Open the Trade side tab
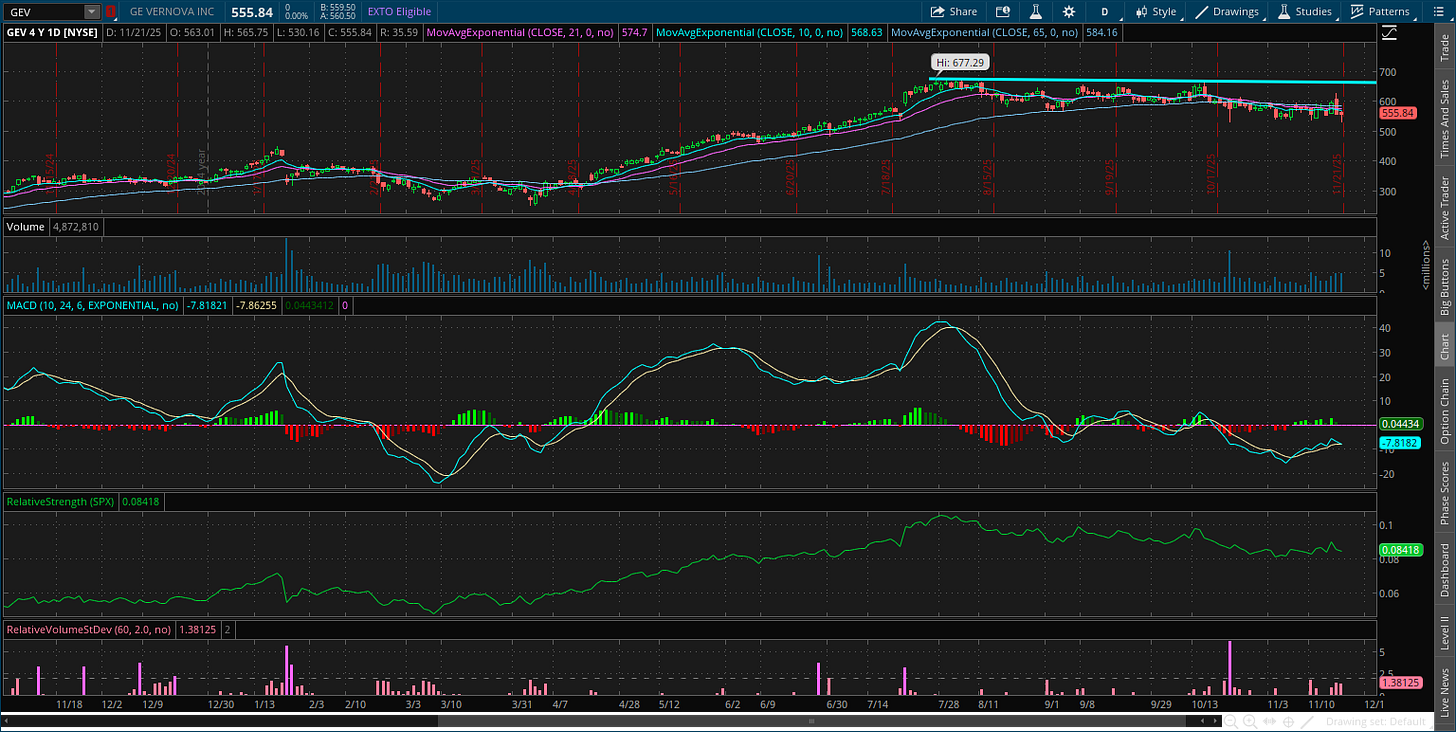The width and height of the screenshot is (1456, 732). tap(1444, 47)
